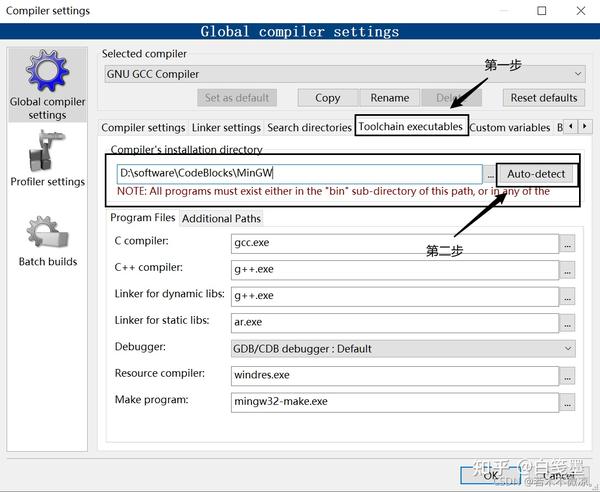Click Linker for dynamic libs field
Image resolution: width=600 pixels, height=492 pixels.
pyautogui.click(x=395, y=296)
